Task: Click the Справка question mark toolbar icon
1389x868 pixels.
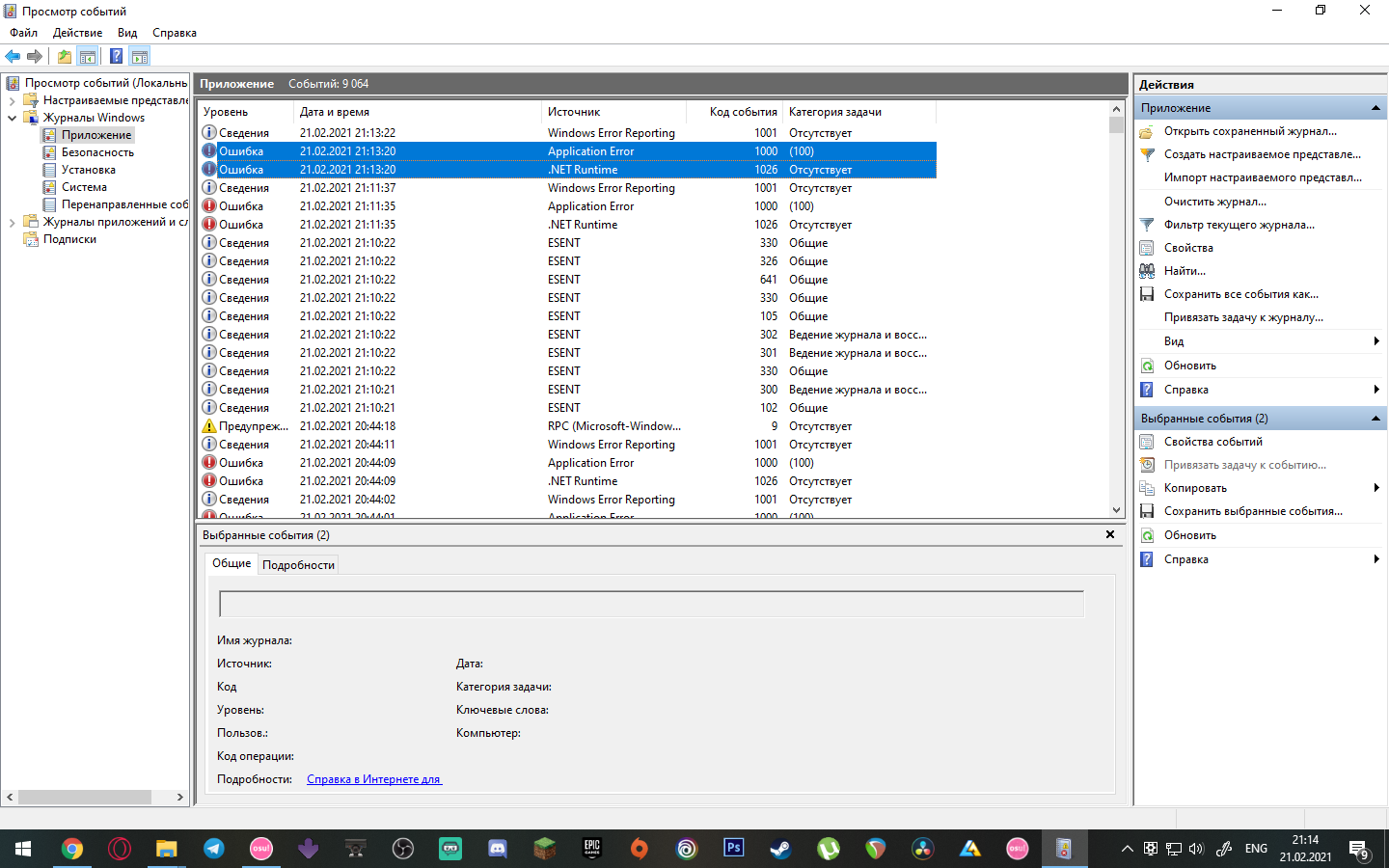Action: 115,56
